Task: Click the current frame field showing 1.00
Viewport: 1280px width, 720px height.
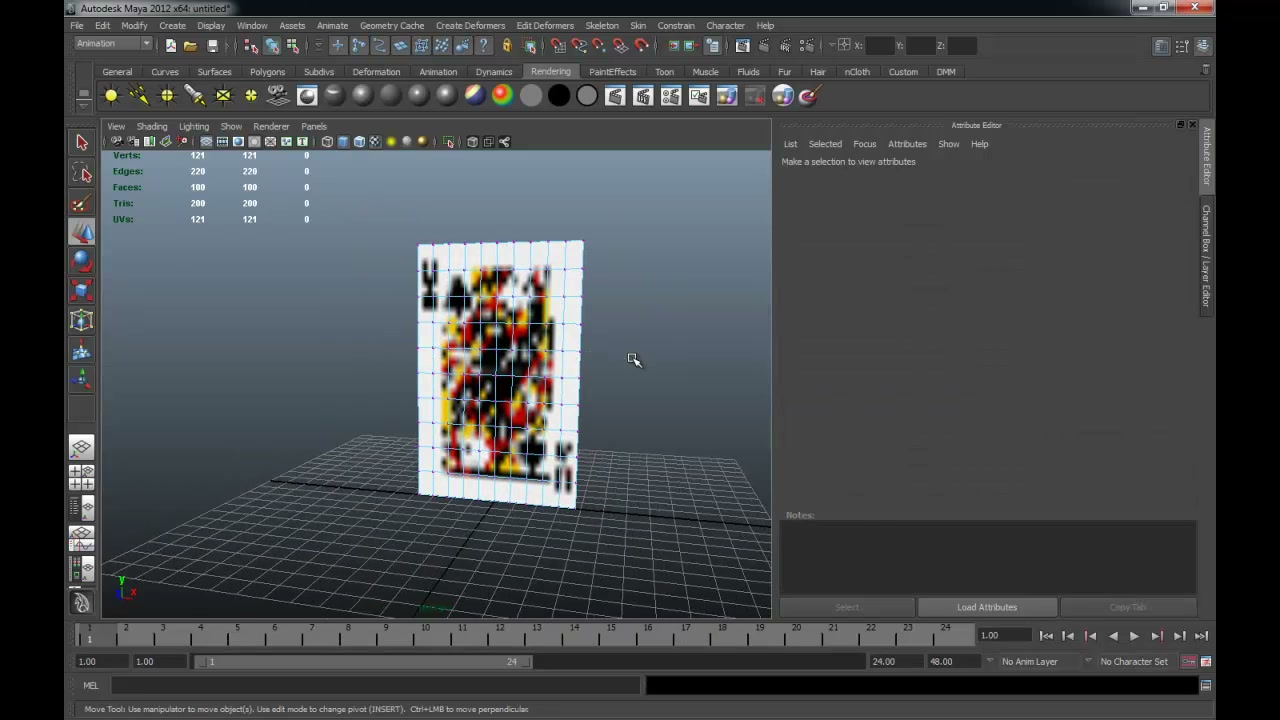Action: pyautogui.click(x=1003, y=636)
